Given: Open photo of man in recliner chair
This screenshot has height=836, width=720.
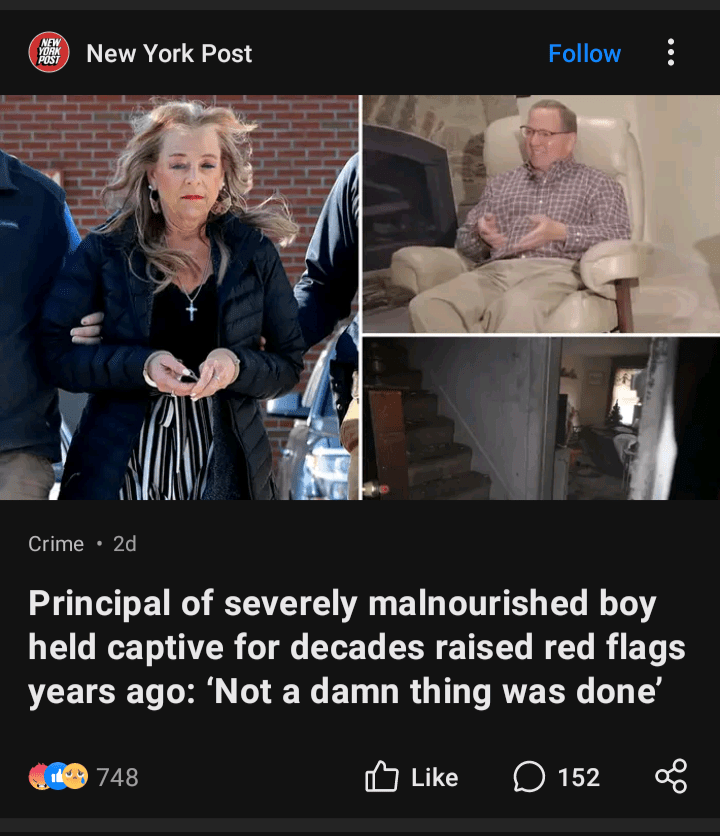Looking at the screenshot, I should pyautogui.click(x=541, y=214).
